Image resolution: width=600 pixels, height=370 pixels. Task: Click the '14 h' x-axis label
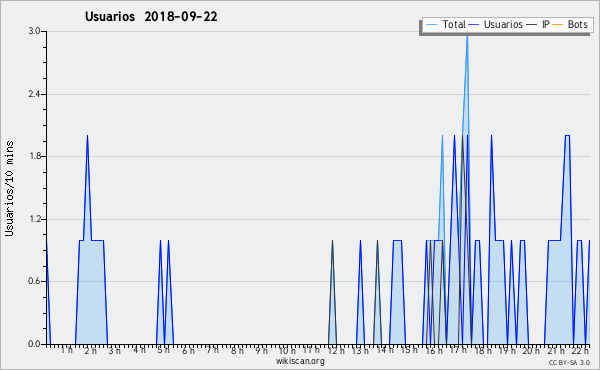[x=385, y=350]
